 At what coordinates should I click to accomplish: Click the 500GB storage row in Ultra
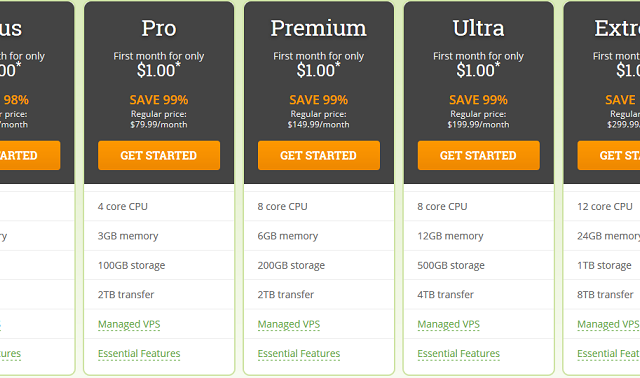478,265
